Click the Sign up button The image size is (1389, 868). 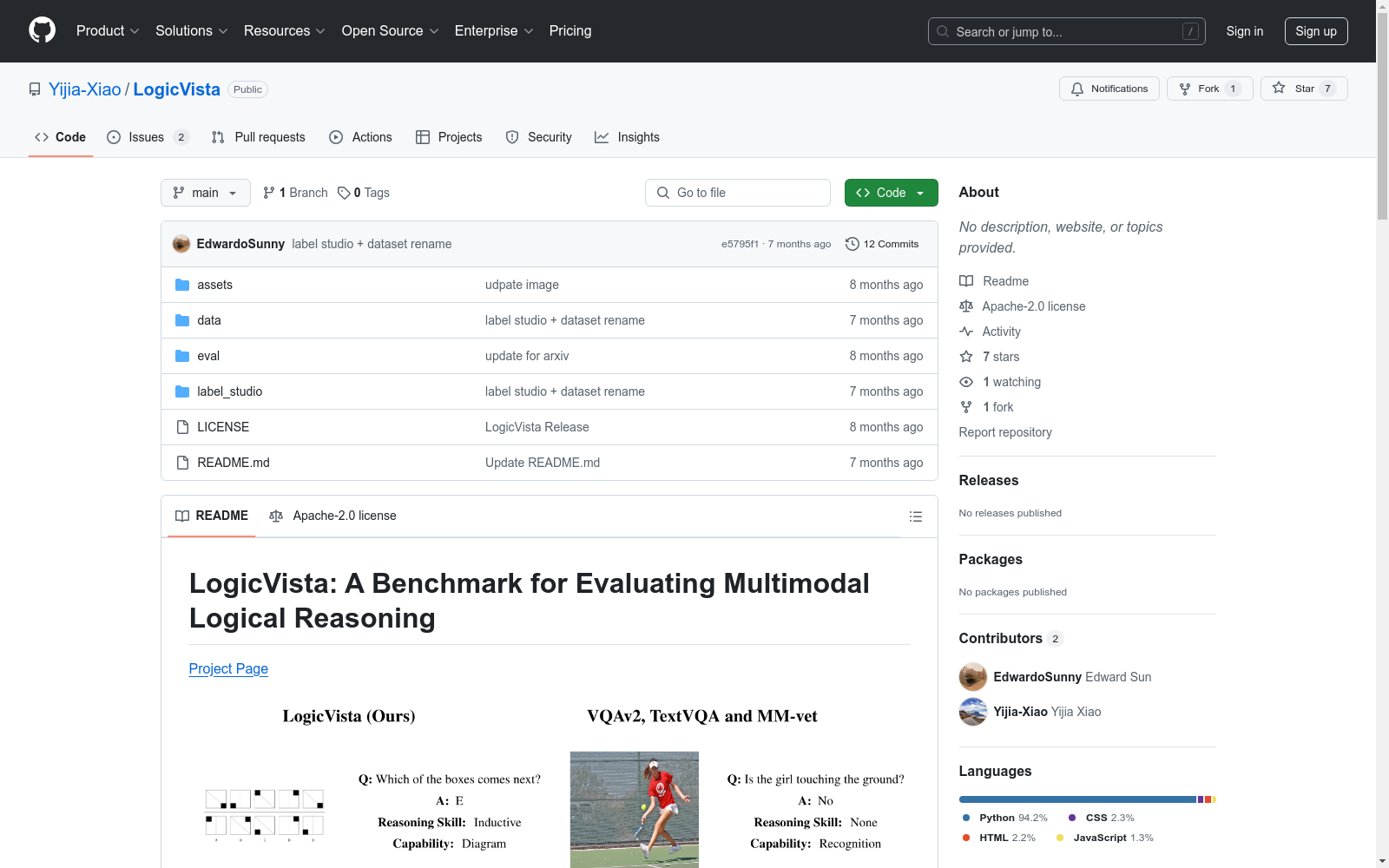1316,31
